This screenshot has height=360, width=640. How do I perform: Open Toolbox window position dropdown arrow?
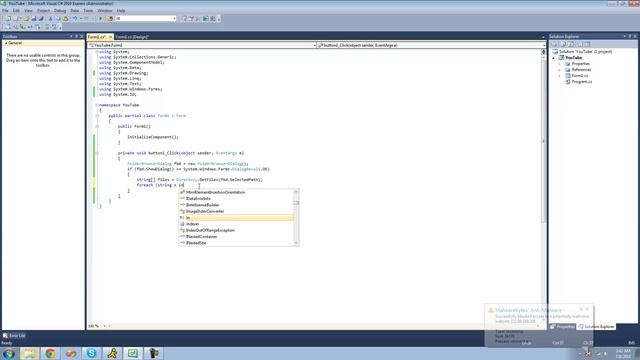click(71, 36)
